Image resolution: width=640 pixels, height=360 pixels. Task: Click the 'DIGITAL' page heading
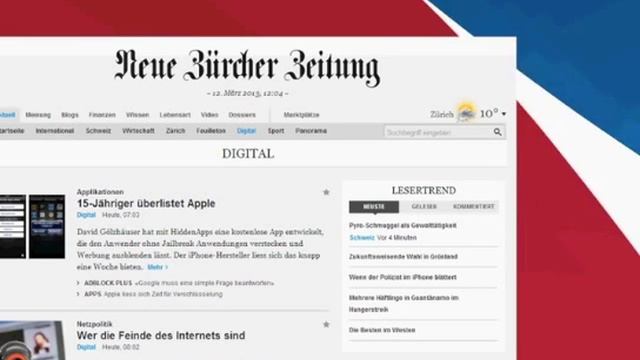tap(248, 154)
